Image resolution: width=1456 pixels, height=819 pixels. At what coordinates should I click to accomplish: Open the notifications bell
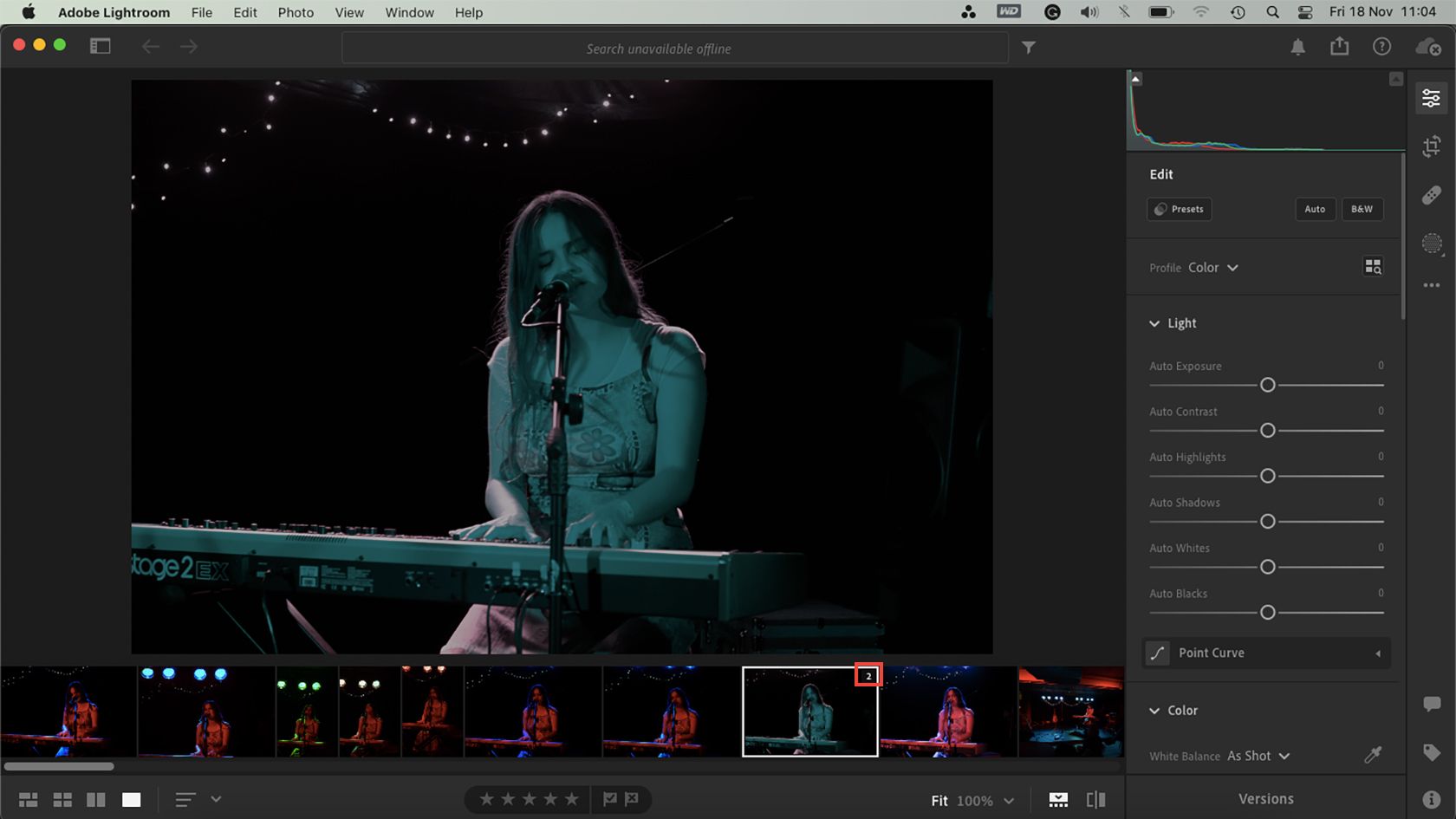(1297, 48)
